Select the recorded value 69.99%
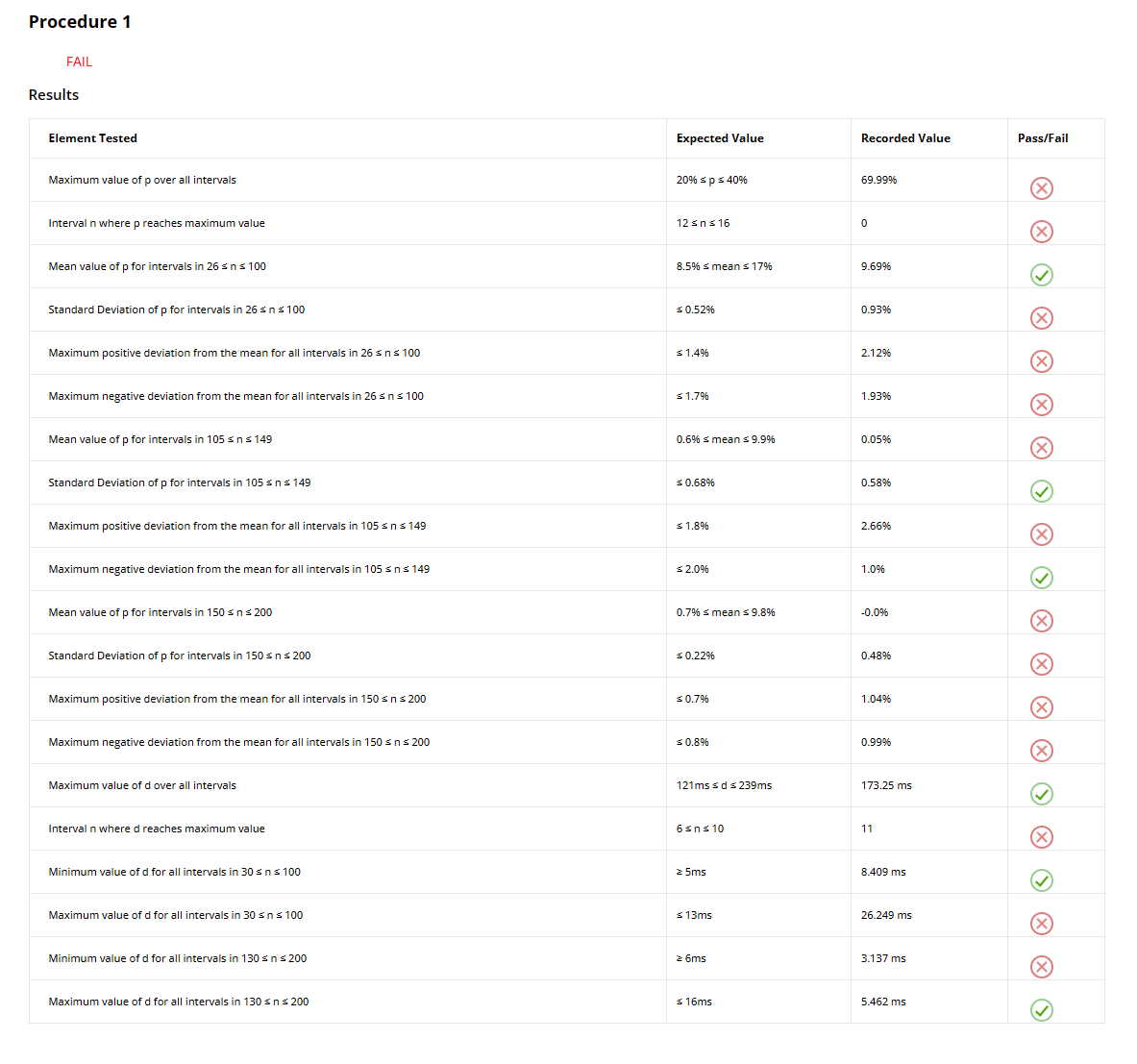 [878, 180]
